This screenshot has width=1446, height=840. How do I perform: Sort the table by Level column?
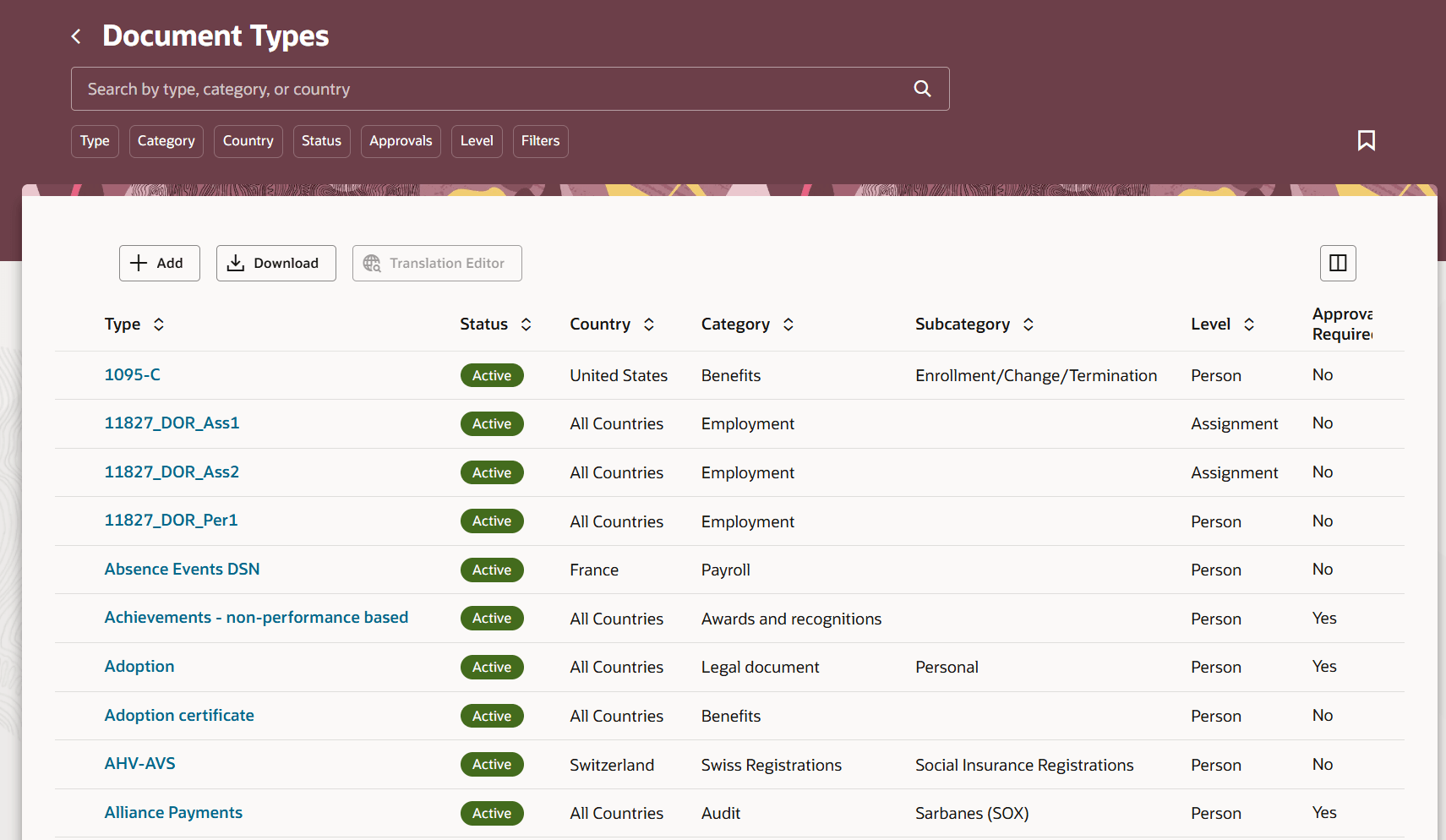pyautogui.click(x=1250, y=324)
